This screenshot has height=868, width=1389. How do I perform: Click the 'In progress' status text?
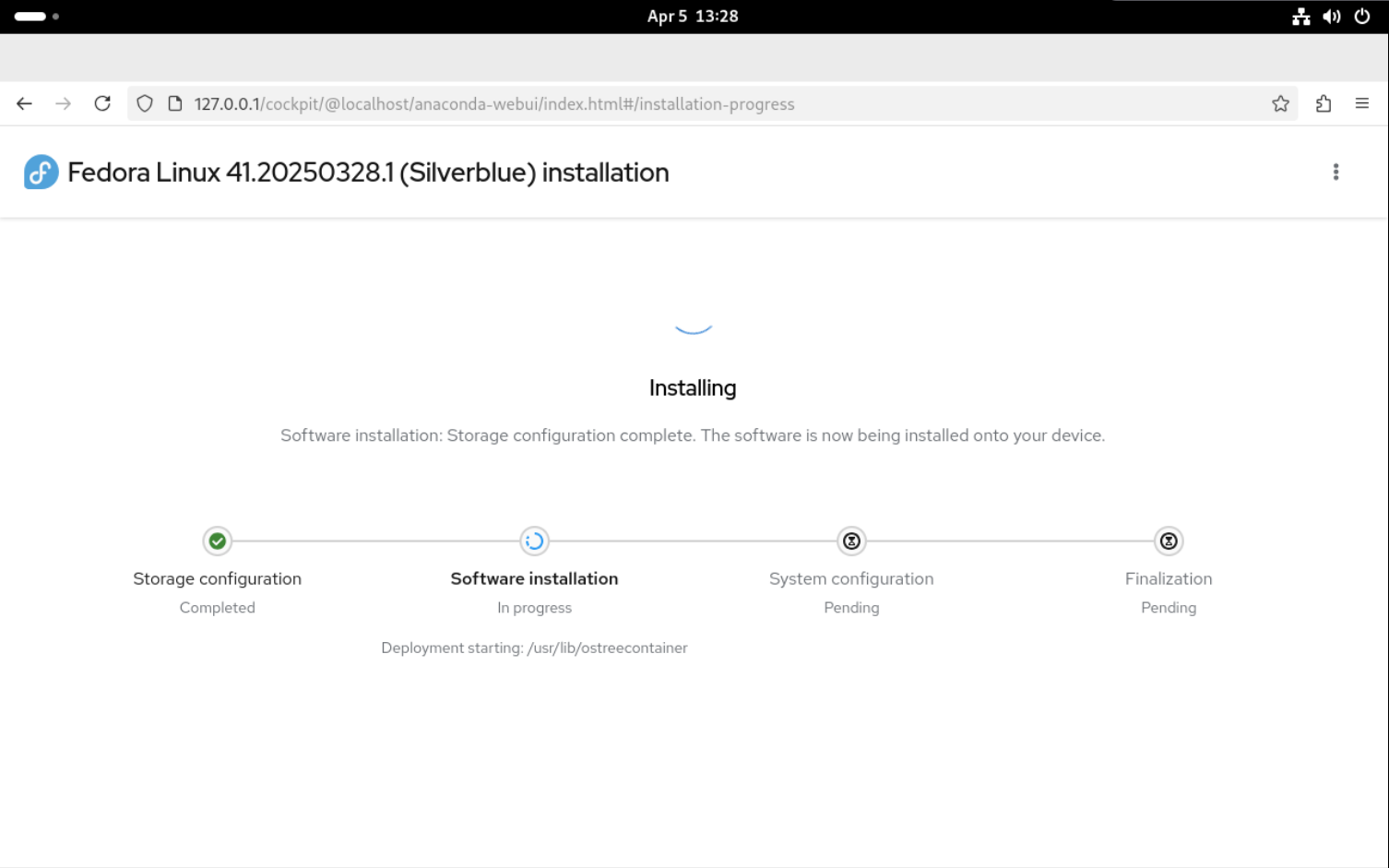pyautogui.click(x=535, y=608)
